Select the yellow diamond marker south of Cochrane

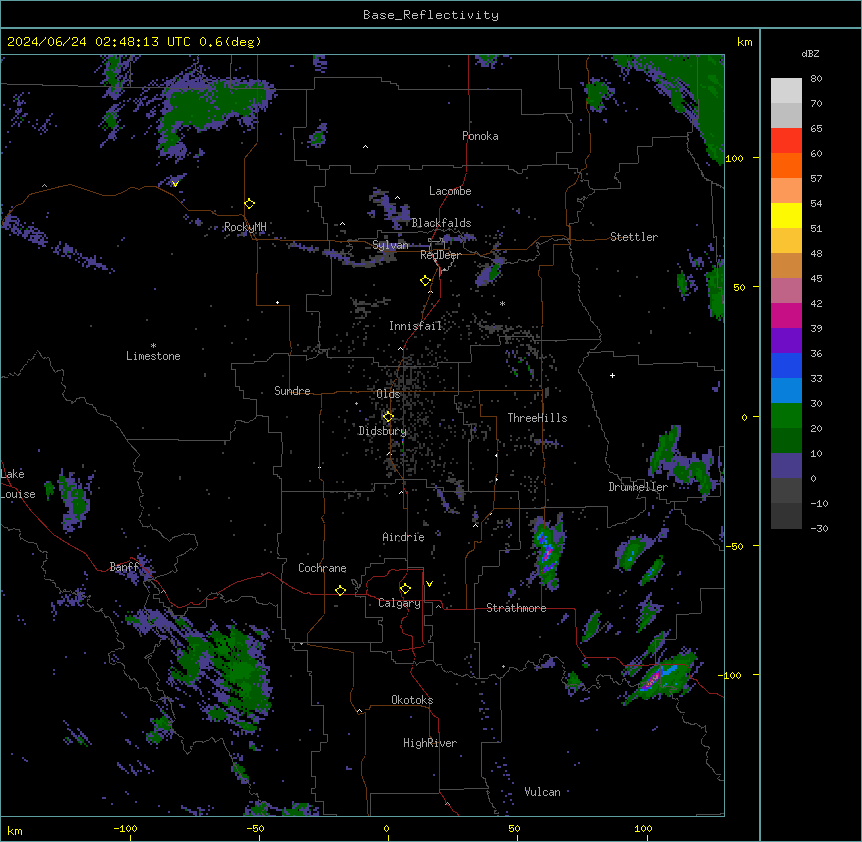click(340, 591)
